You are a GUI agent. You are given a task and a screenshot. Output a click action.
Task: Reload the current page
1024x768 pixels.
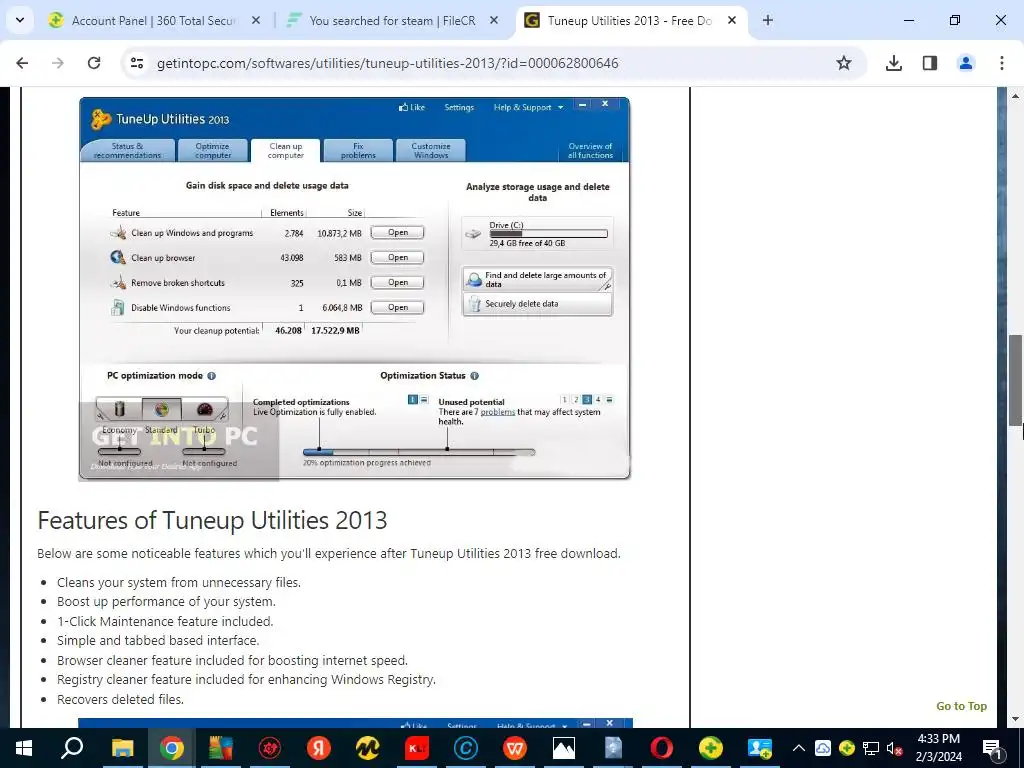(94, 63)
